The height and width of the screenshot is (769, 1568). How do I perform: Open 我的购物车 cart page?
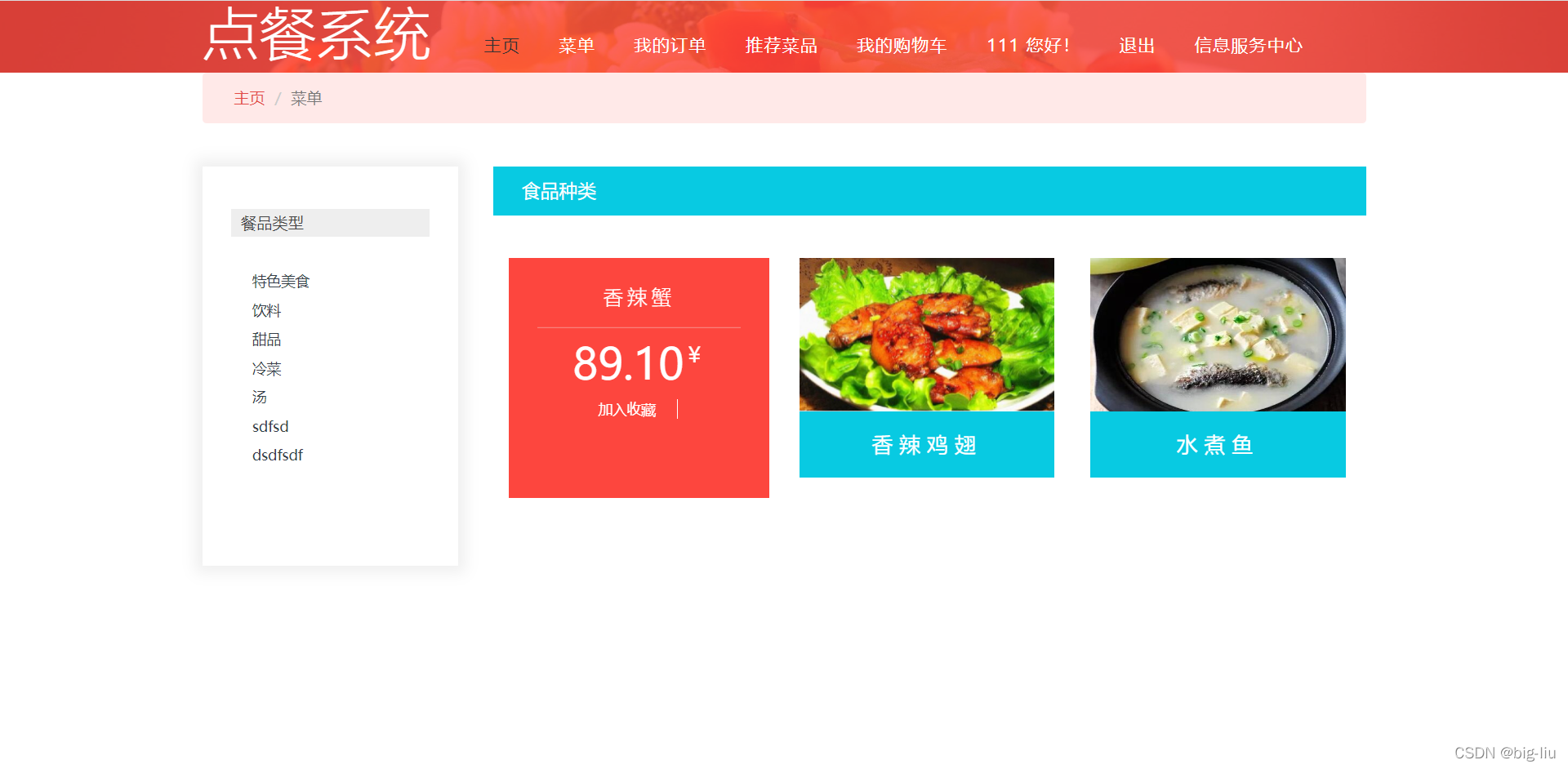click(902, 46)
